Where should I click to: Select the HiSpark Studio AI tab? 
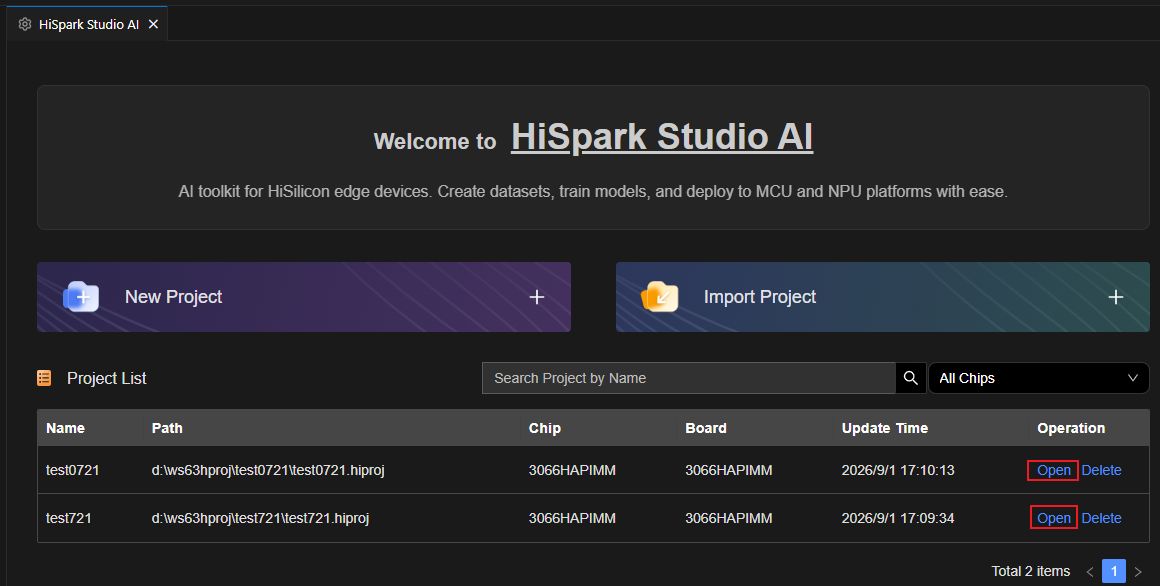87,24
